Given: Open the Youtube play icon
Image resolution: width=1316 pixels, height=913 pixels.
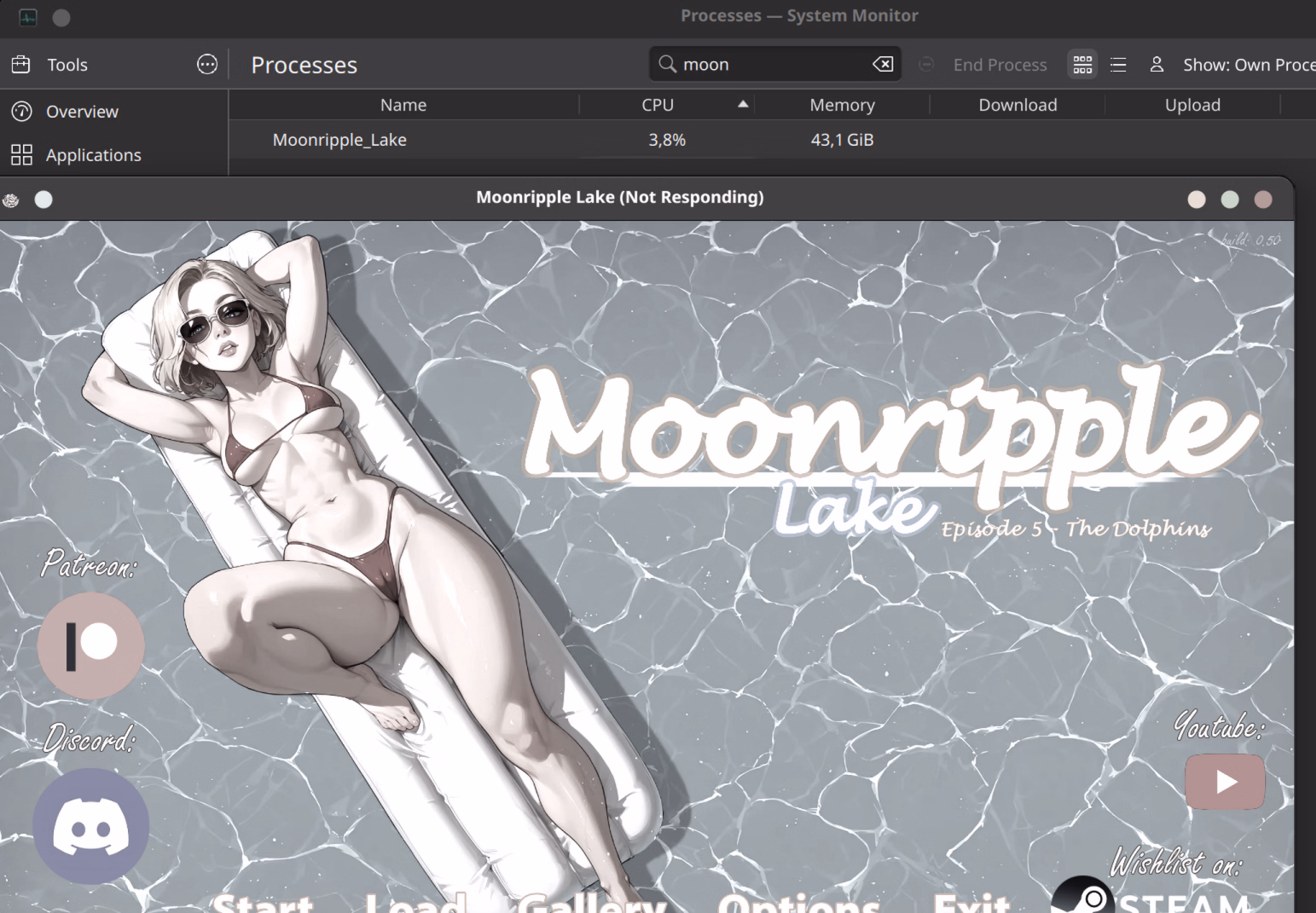Looking at the screenshot, I should tap(1225, 782).
